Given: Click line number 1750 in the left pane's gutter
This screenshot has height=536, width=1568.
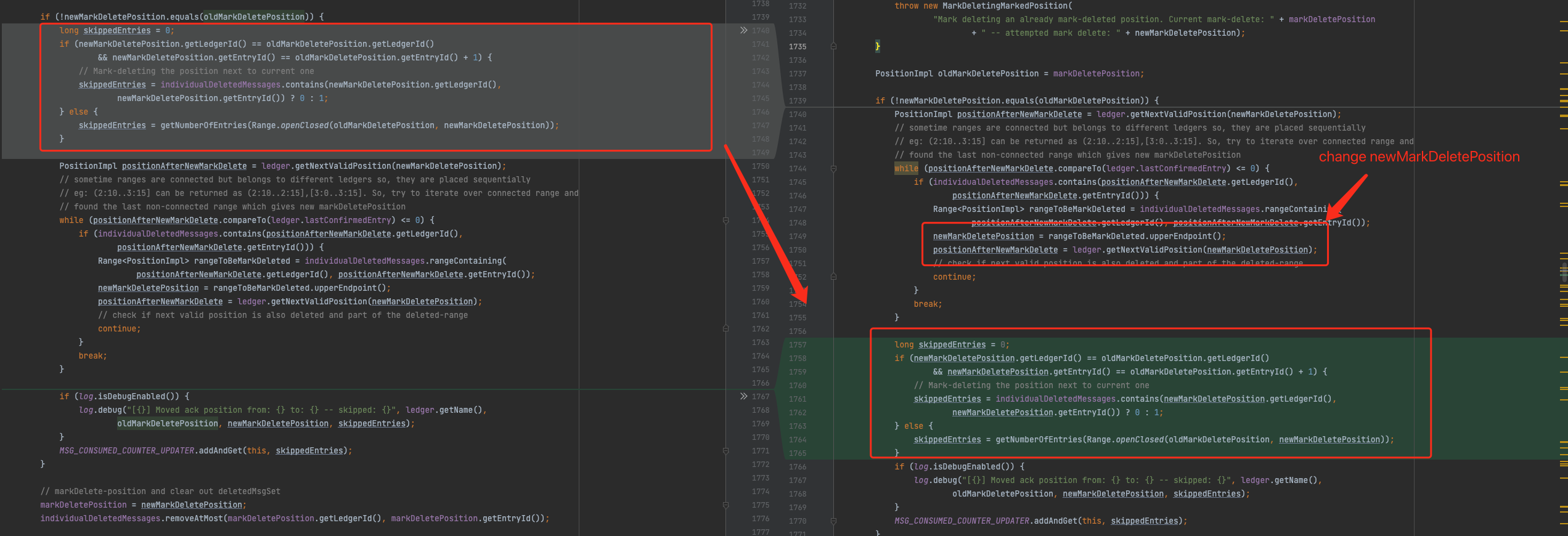Looking at the screenshot, I should (x=761, y=166).
